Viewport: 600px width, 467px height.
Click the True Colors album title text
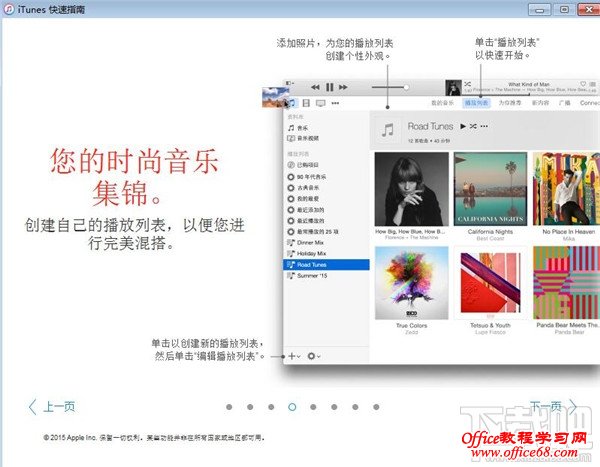412,325
